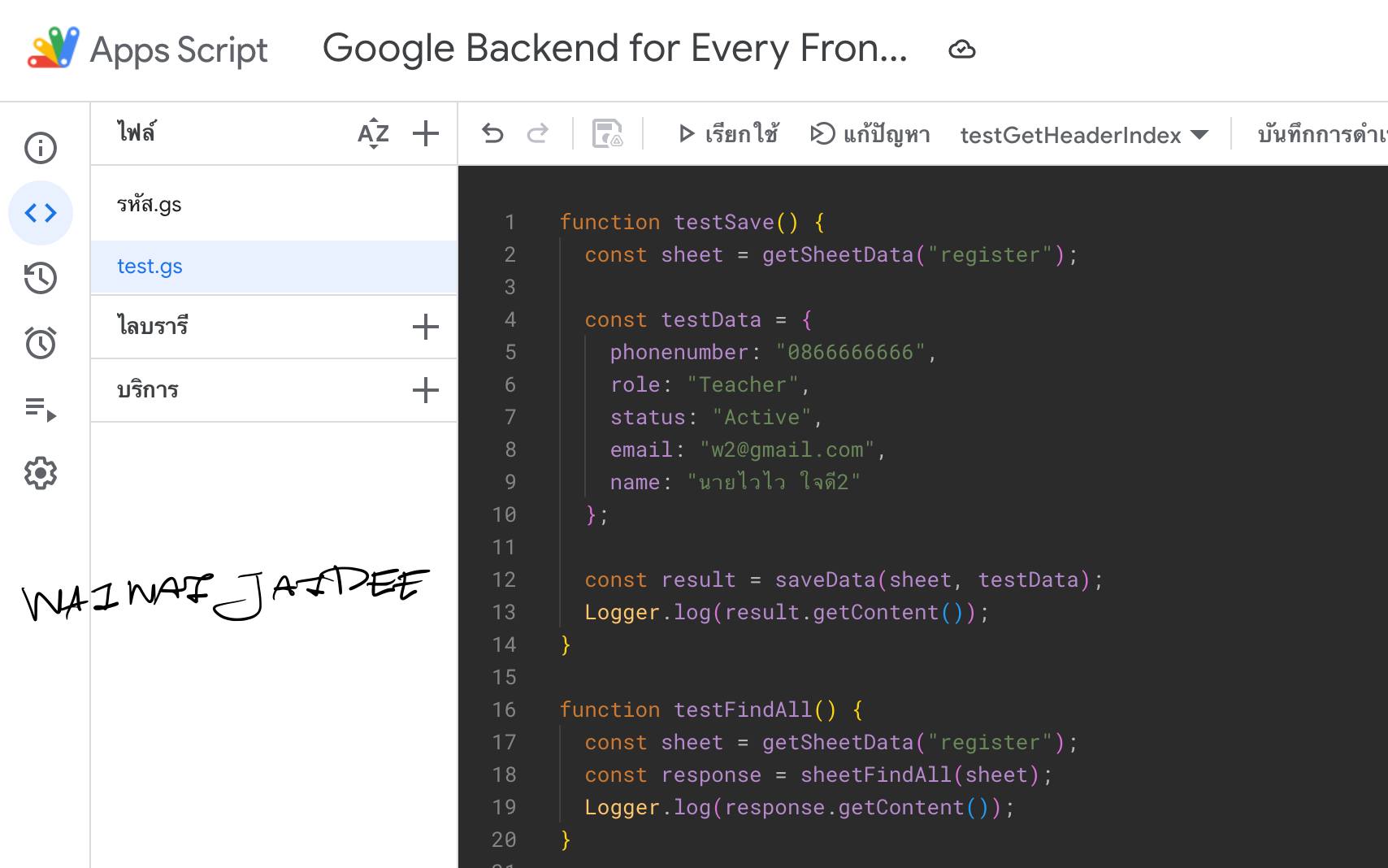Open Project Settings gear icon
This screenshot has height=868, width=1388.
[x=41, y=473]
